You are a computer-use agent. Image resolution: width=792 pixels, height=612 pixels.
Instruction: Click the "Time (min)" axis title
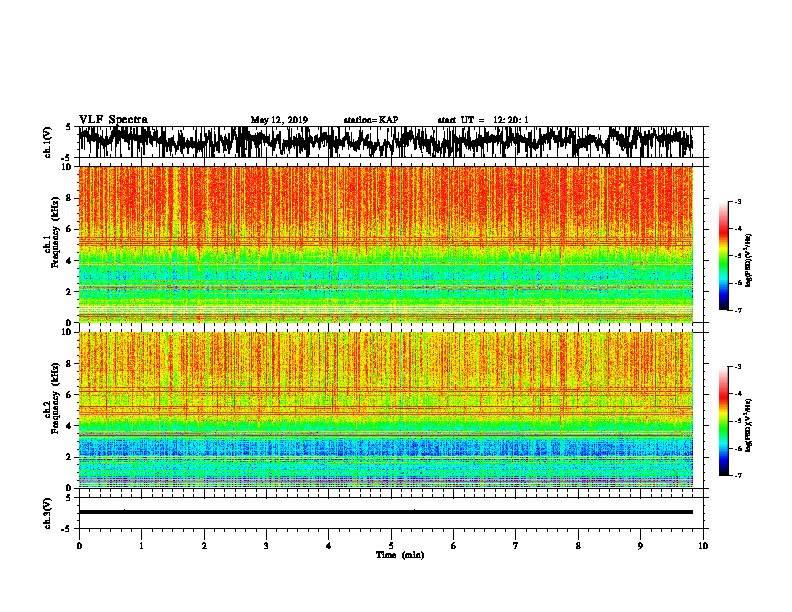tap(400, 555)
